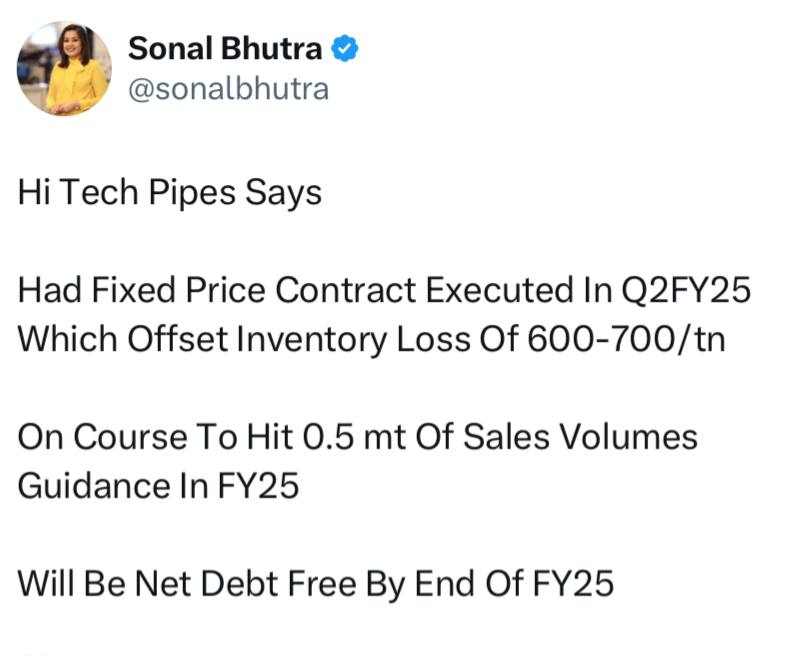
Task: Click the blue verified badge icon
Action: coord(345,48)
